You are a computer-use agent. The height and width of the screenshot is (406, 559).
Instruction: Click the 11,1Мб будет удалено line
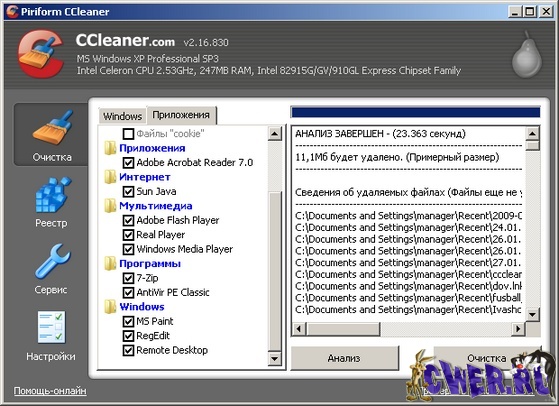[397, 157]
